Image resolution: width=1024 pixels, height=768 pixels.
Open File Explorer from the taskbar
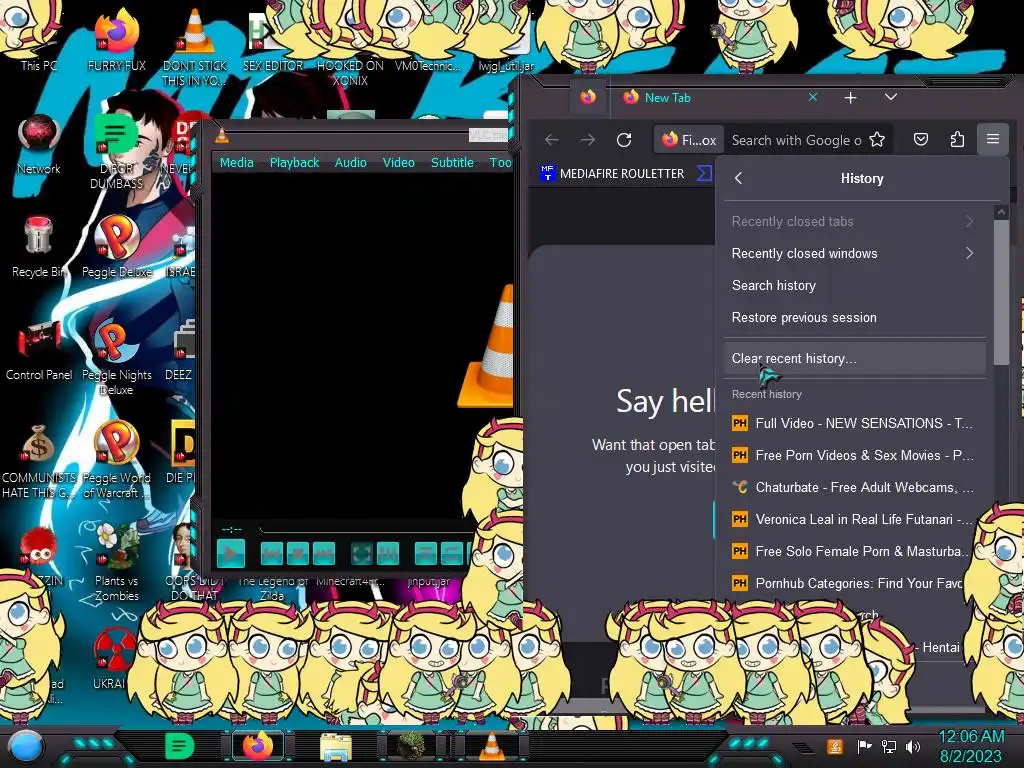336,746
